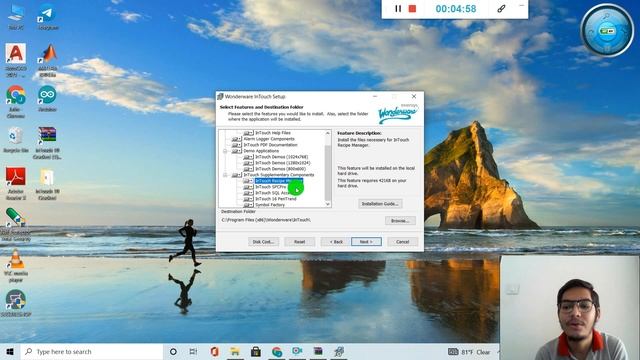Open feature dropdown for InTouch Demos (800x600)
Image resolution: width=640 pixels, height=360 pixels.
pyautogui.click(x=248, y=169)
